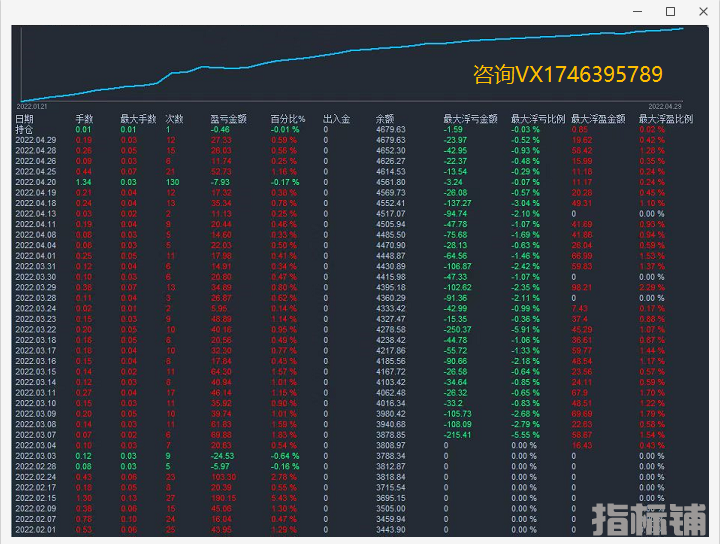Click the 次数 column header

tap(174, 119)
